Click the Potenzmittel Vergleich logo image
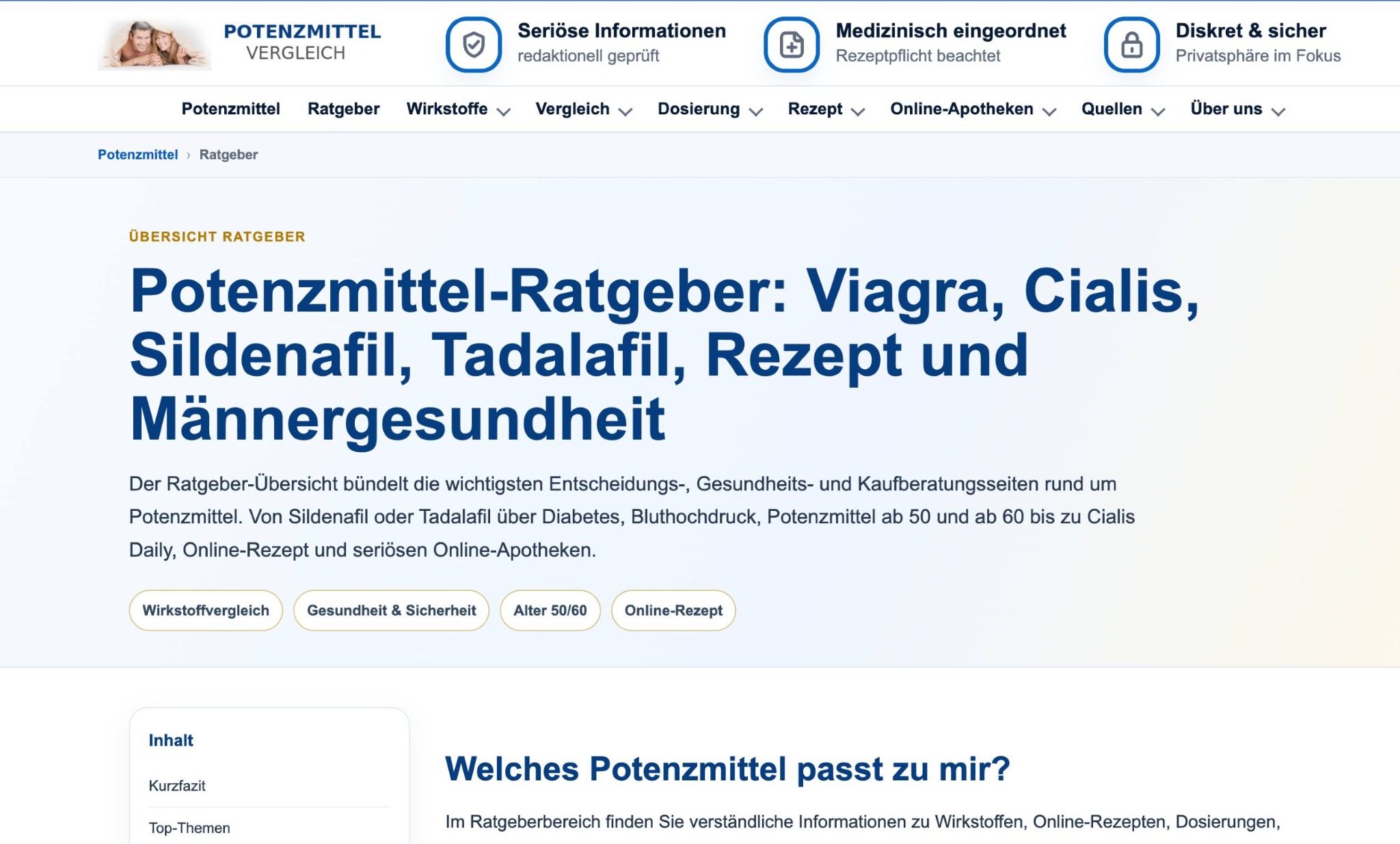The height and width of the screenshot is (844, 1400). pos(154,44)
